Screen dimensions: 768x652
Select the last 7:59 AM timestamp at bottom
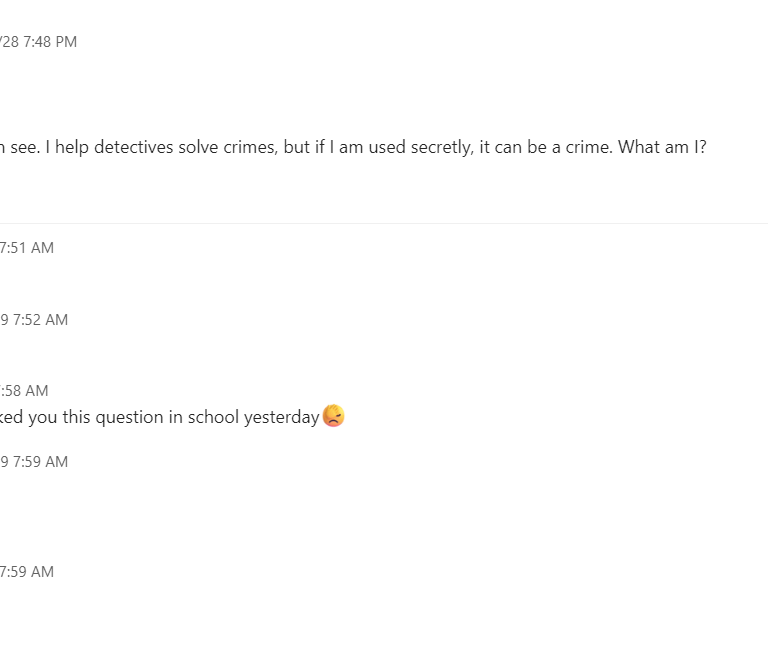27,572
